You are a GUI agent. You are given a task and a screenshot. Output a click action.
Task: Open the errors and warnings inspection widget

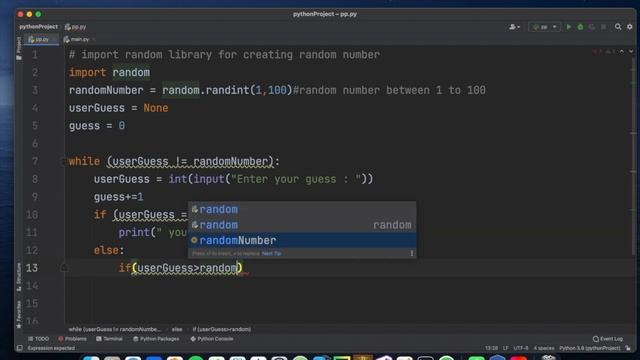pyautogui.click(x=603, y=51)
